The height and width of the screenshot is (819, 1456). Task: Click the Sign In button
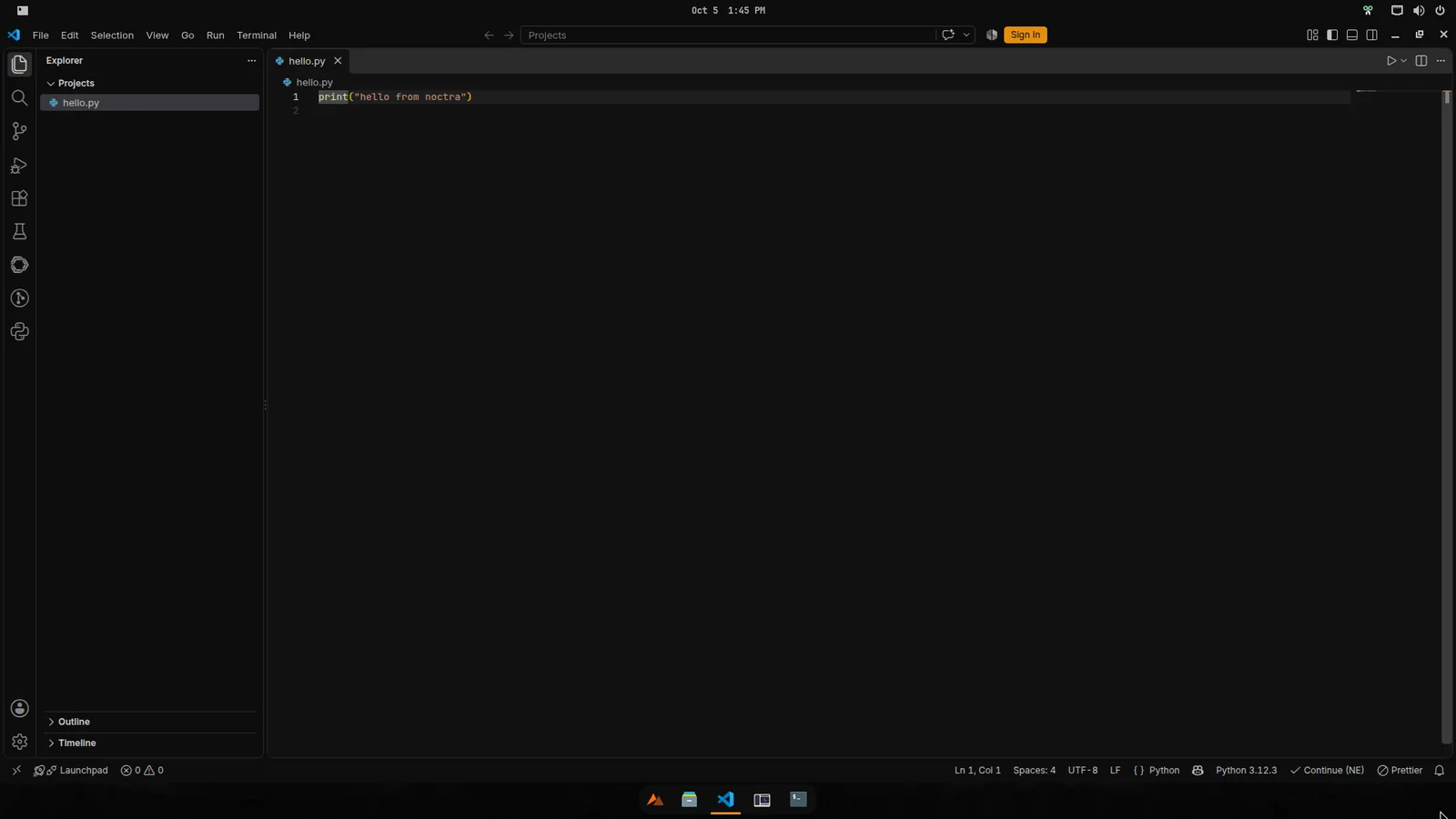click(1026, 35)
